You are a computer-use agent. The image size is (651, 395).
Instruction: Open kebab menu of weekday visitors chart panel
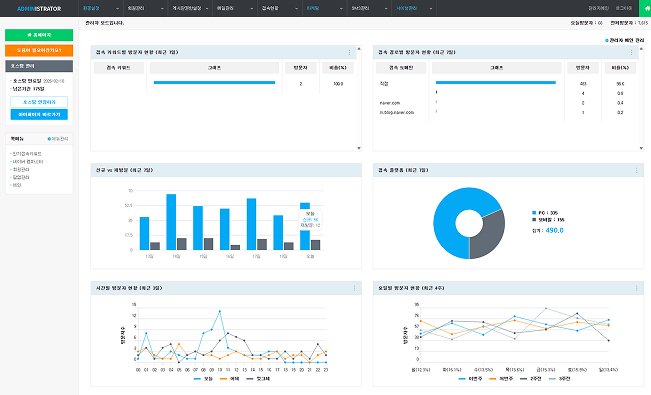[636, 288]
